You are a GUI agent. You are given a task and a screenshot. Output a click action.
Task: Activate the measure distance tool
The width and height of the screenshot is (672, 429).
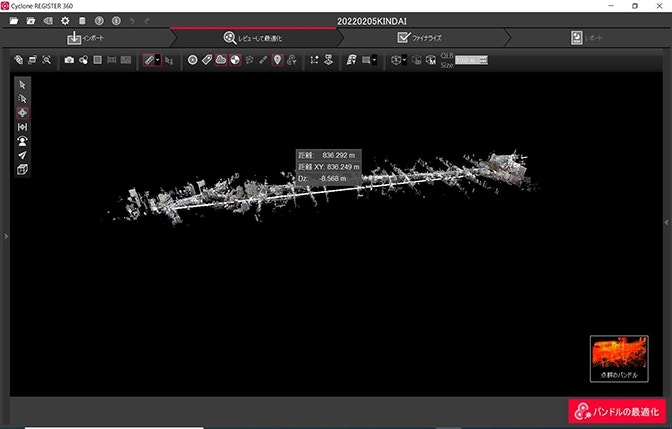tap(23, 127)
